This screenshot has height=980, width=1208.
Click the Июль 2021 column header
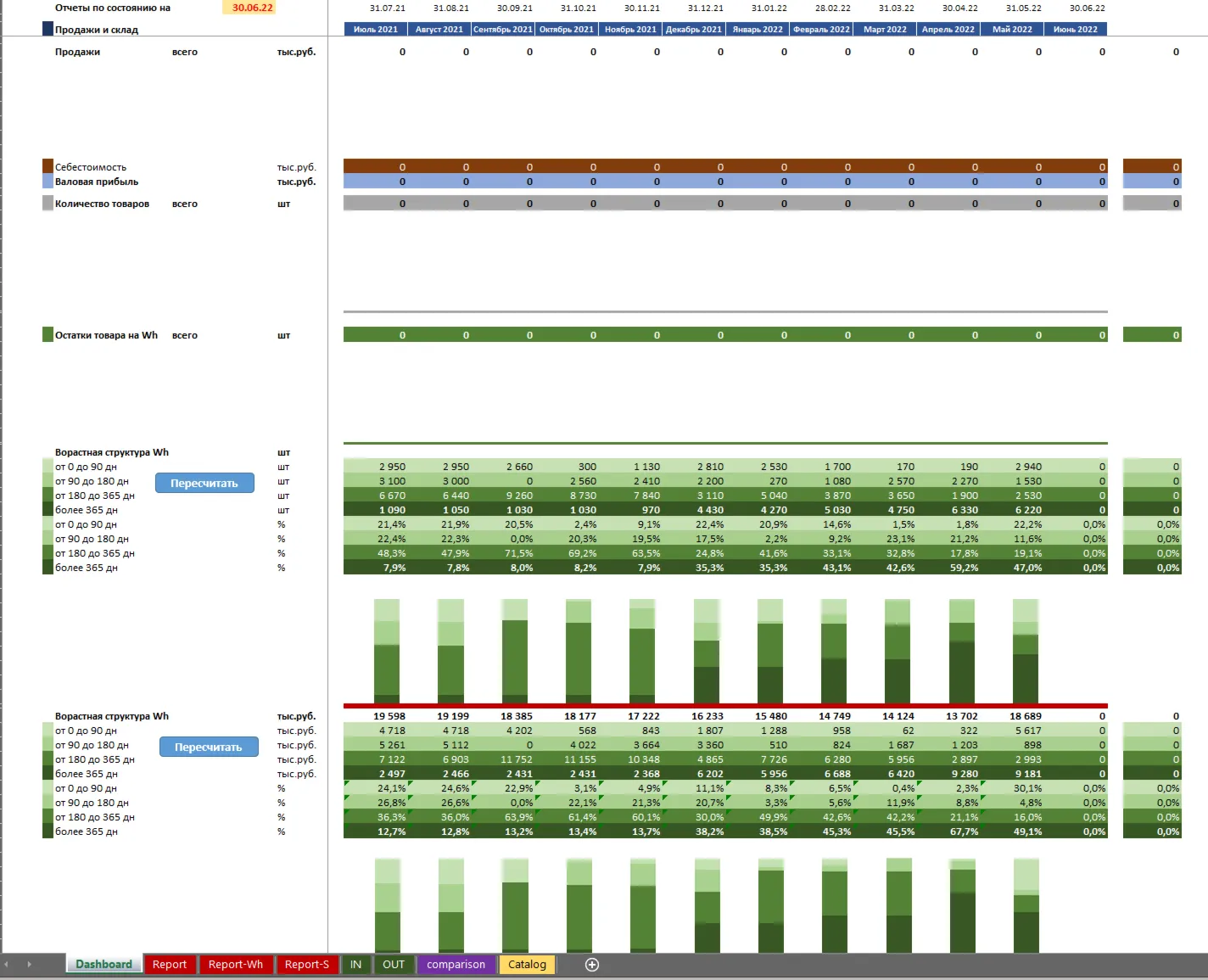[376, 29]
